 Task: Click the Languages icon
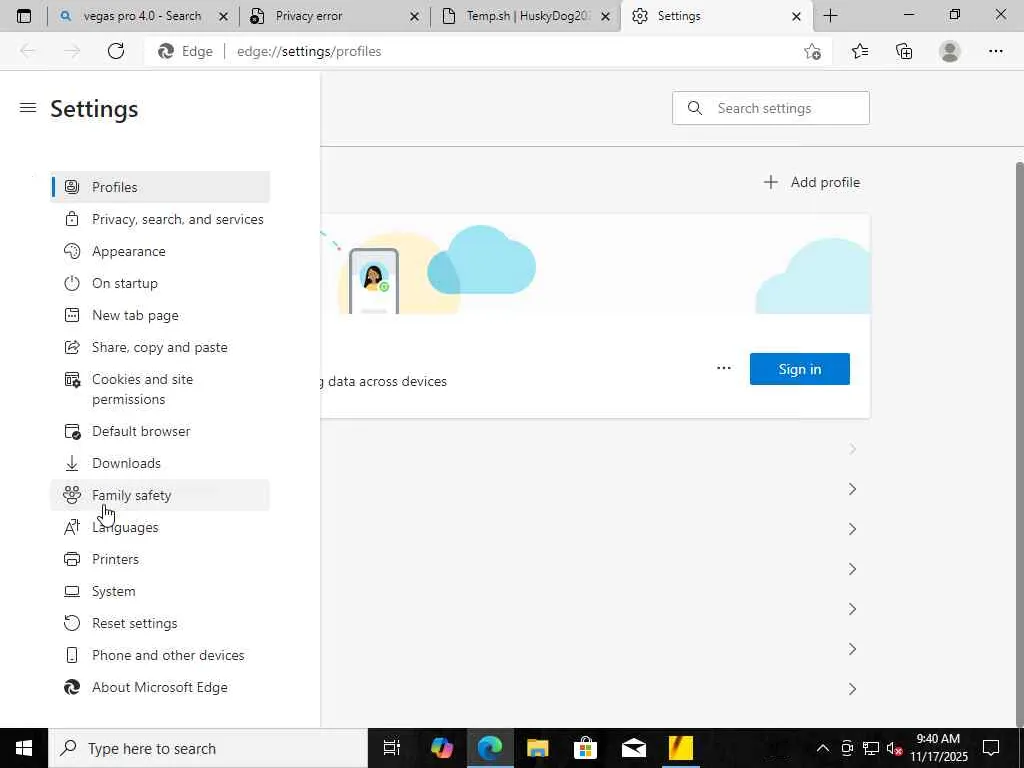pyautogui.click(x=72, y=528)
